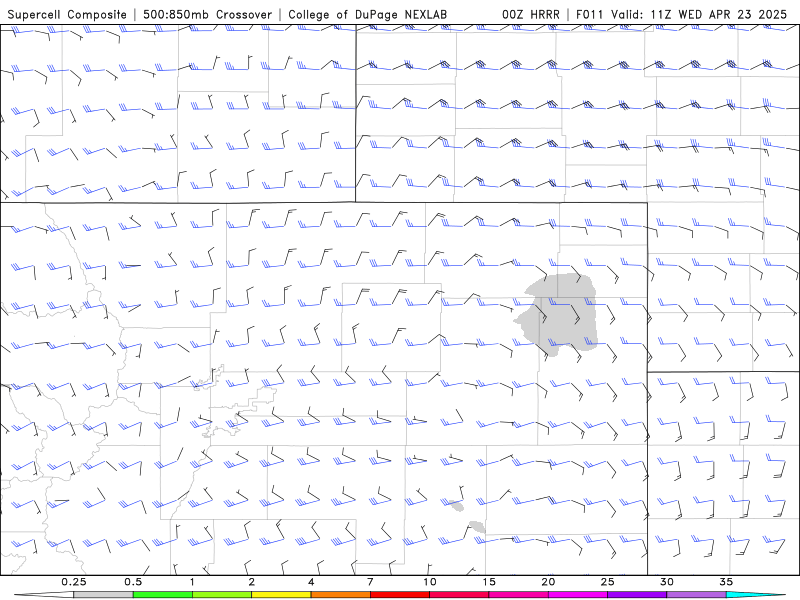Click the "0.5" scale value

click(x=133, y=582)
